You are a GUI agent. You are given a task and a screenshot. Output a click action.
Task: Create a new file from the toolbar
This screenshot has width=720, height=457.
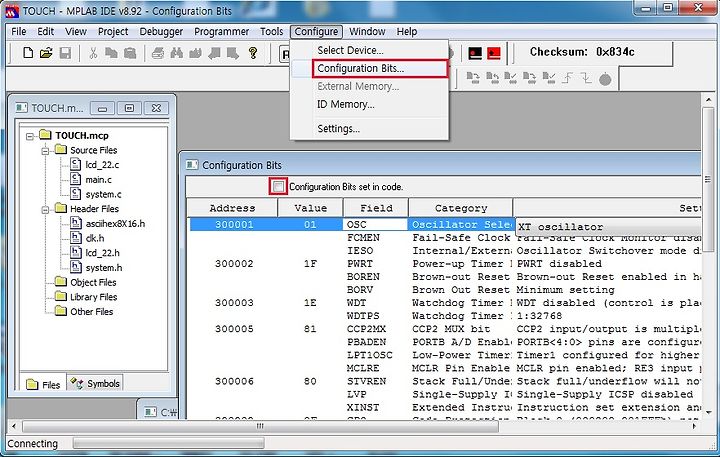[28, 53]
